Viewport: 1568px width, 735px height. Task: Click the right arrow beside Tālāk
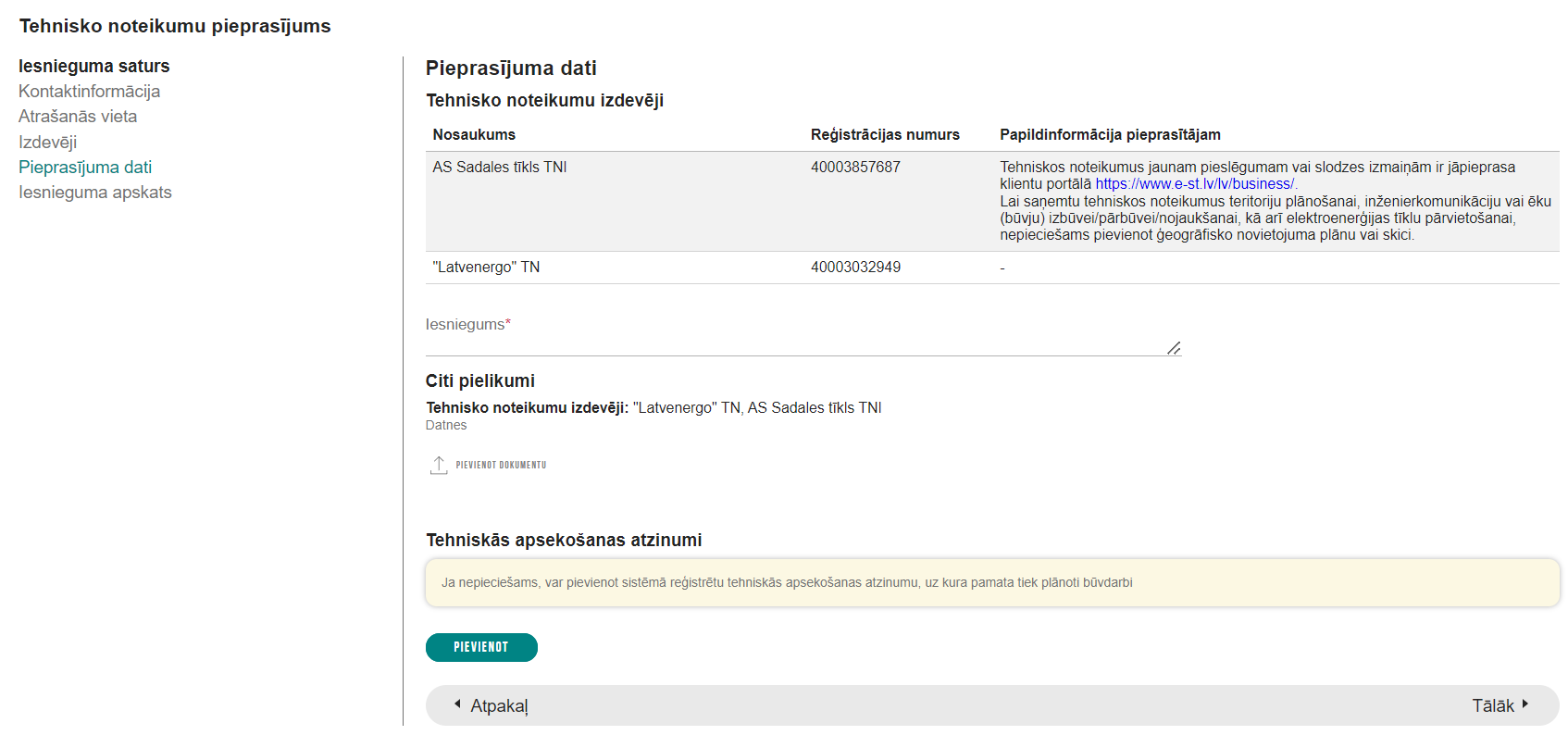1525,704
